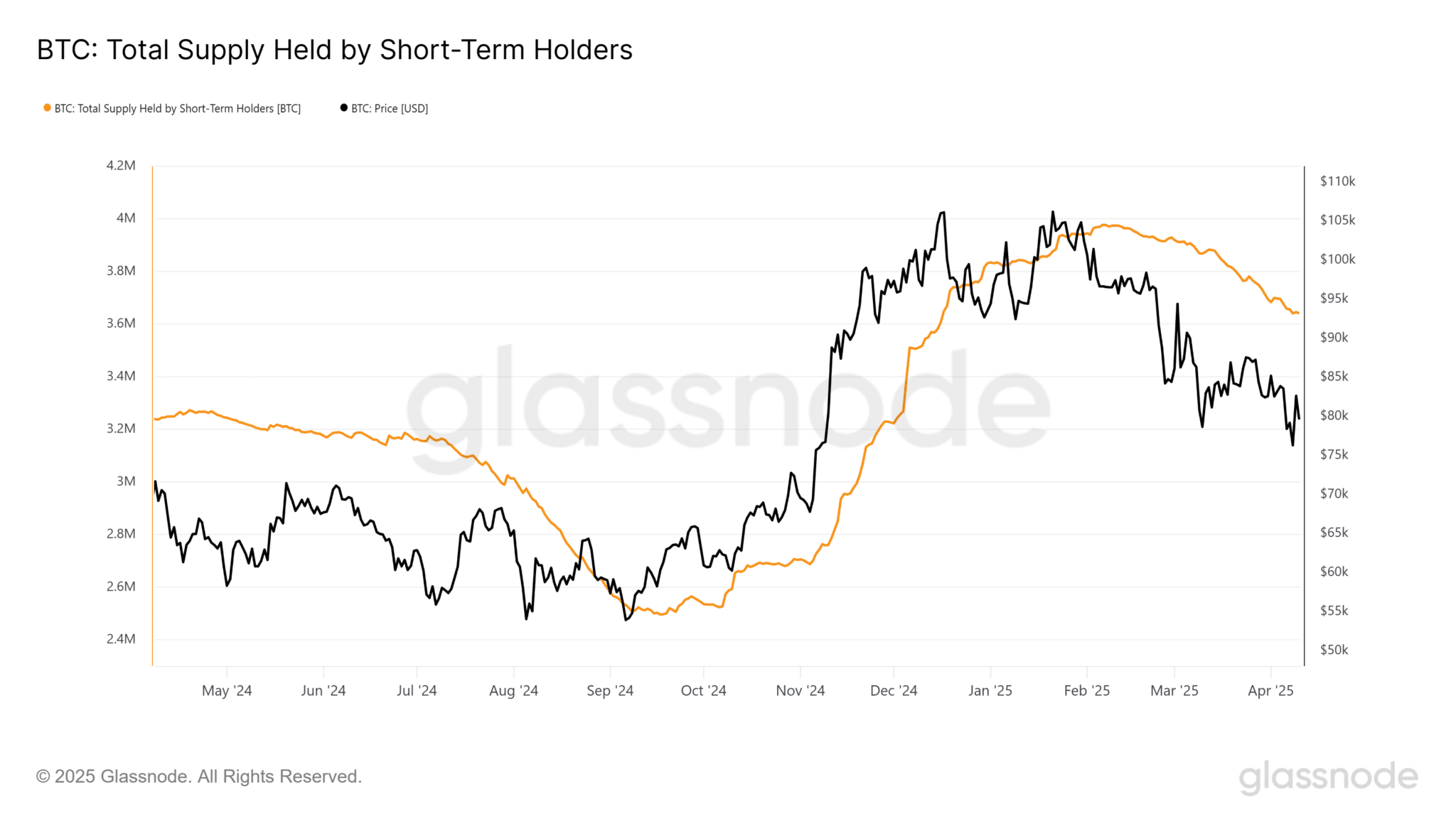The width and height of the screenshot is (1456, 819).
Task: Click the chart title text
Action: pos(334,50)
